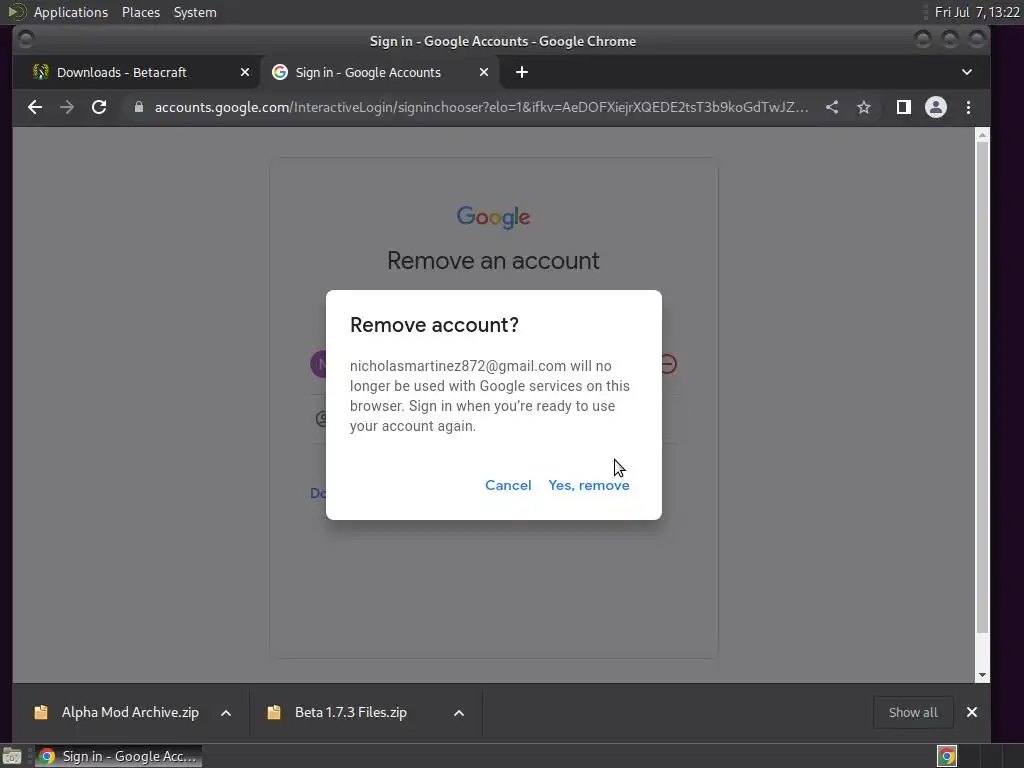Reload the current page

tap(99, 107)
